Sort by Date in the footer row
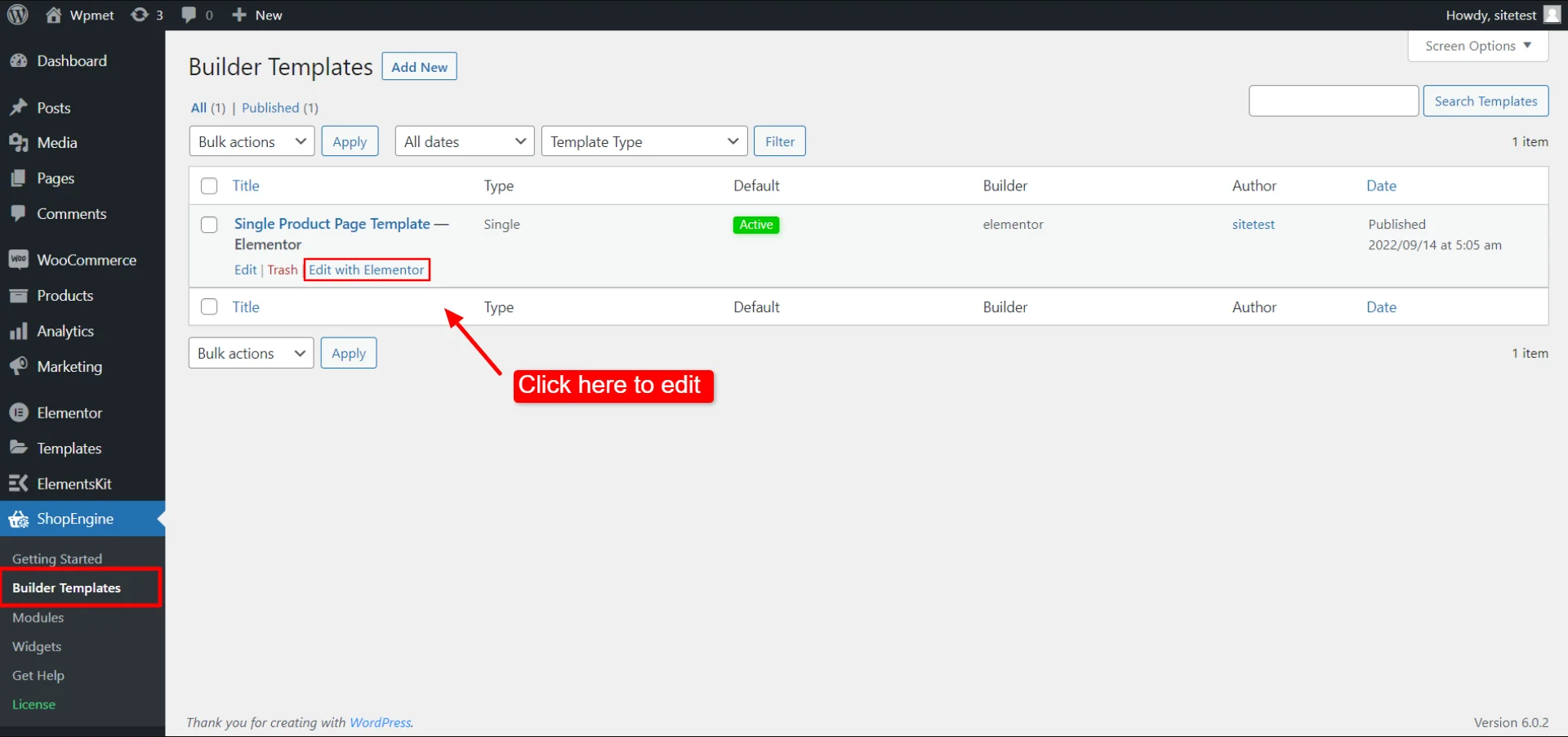The image size is (1568, 737). [x=1382, y=307]
